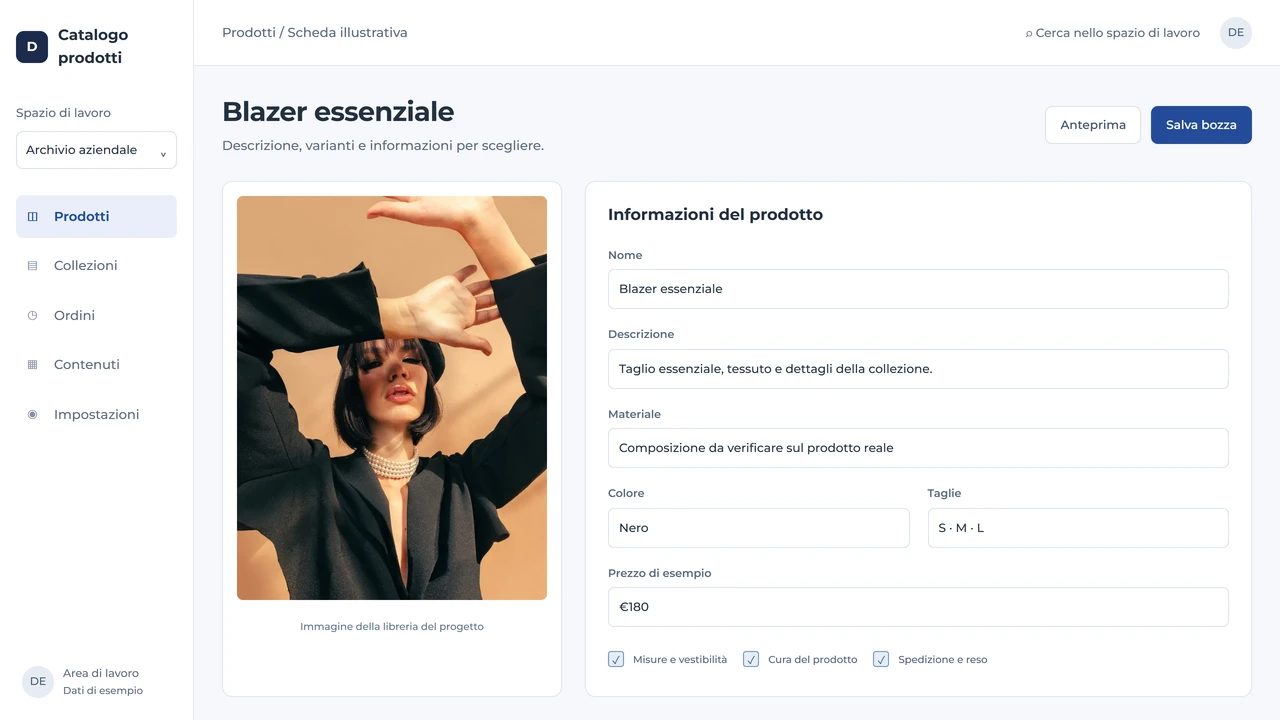Focus the Cerca nello spazio di lavoro search
Image resolution: width=1280 pixels, height=720 pixels.
(1112, 33)
